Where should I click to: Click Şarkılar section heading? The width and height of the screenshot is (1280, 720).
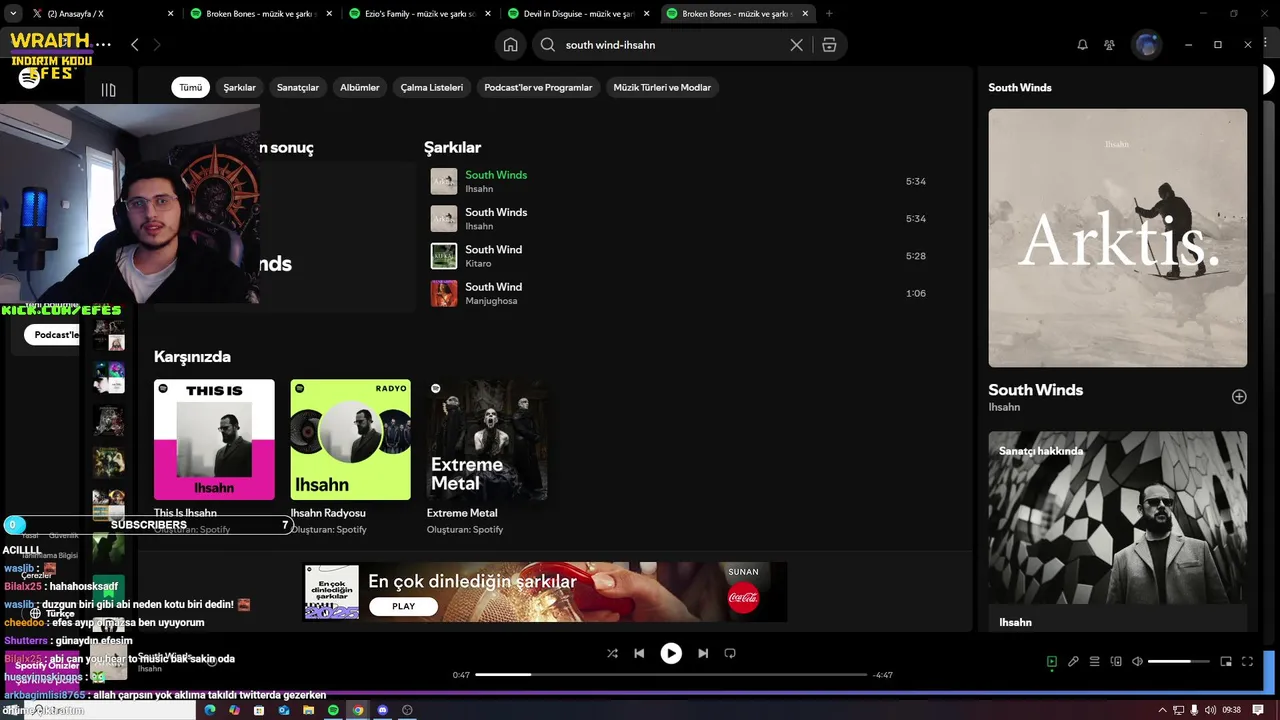point(452,147)
